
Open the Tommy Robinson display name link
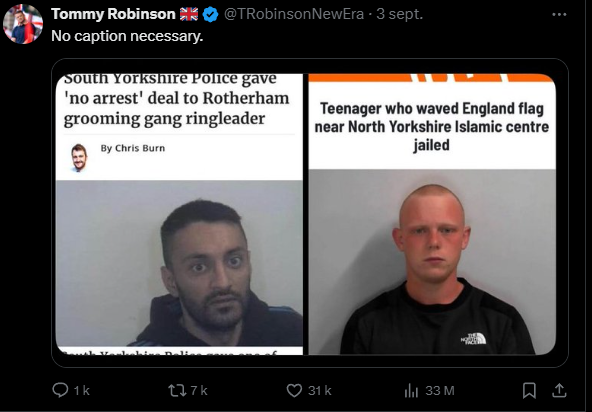click(x=113, y=14)
